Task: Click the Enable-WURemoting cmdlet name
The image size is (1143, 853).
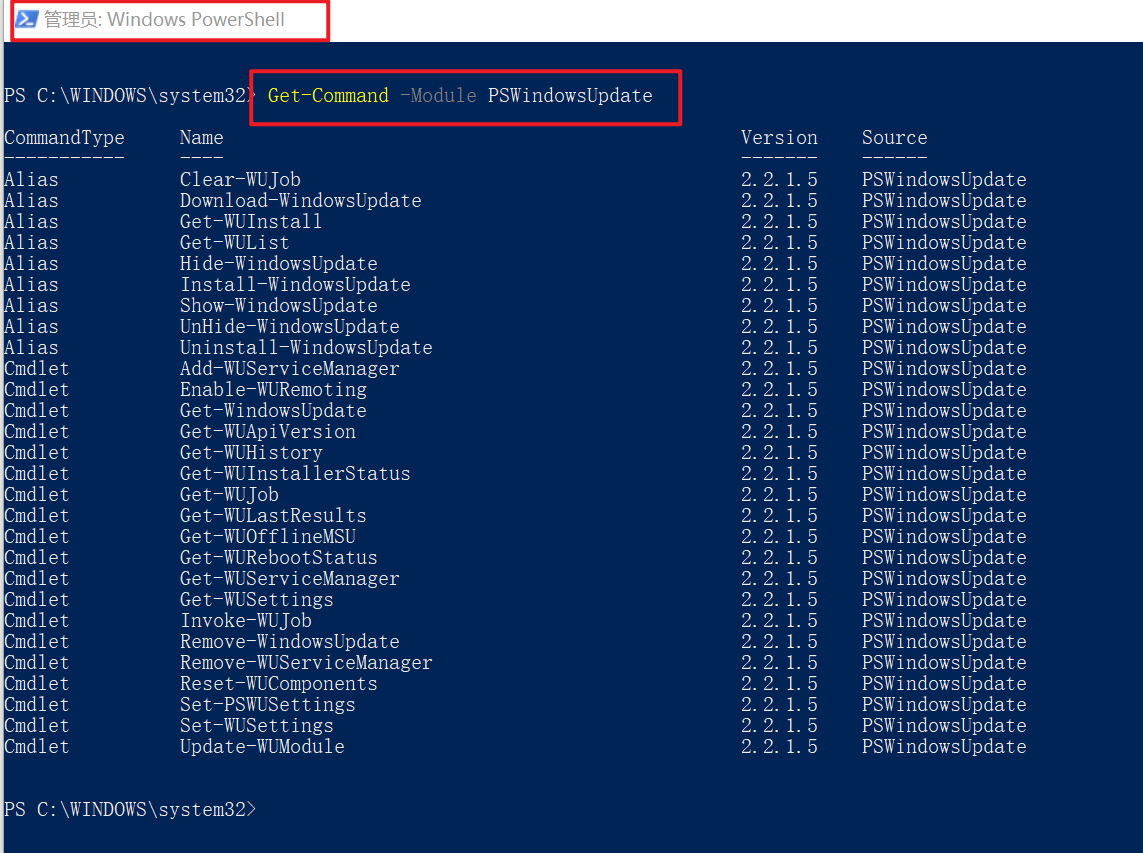Action: coord(273,390)
